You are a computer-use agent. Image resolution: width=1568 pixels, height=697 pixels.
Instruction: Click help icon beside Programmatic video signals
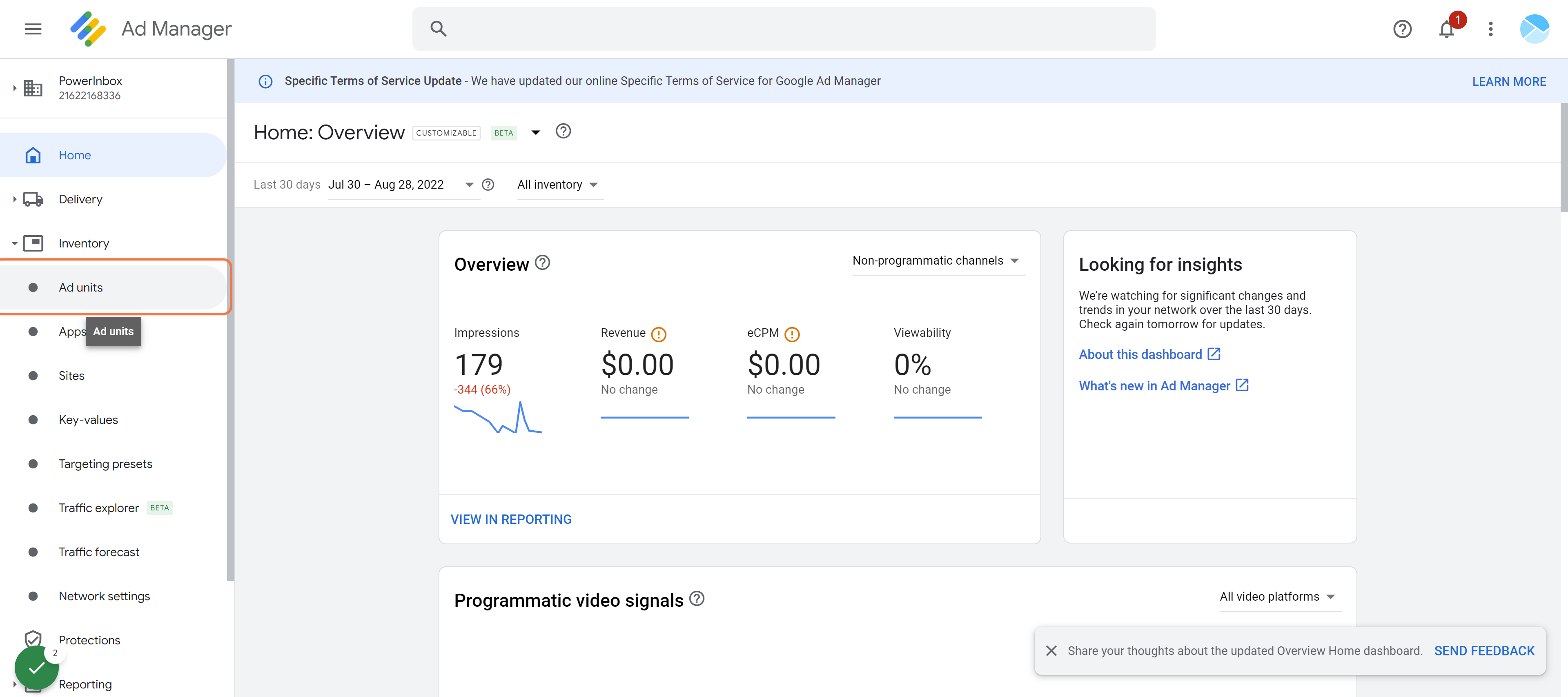pyautogui.click(x=697, y=599)
